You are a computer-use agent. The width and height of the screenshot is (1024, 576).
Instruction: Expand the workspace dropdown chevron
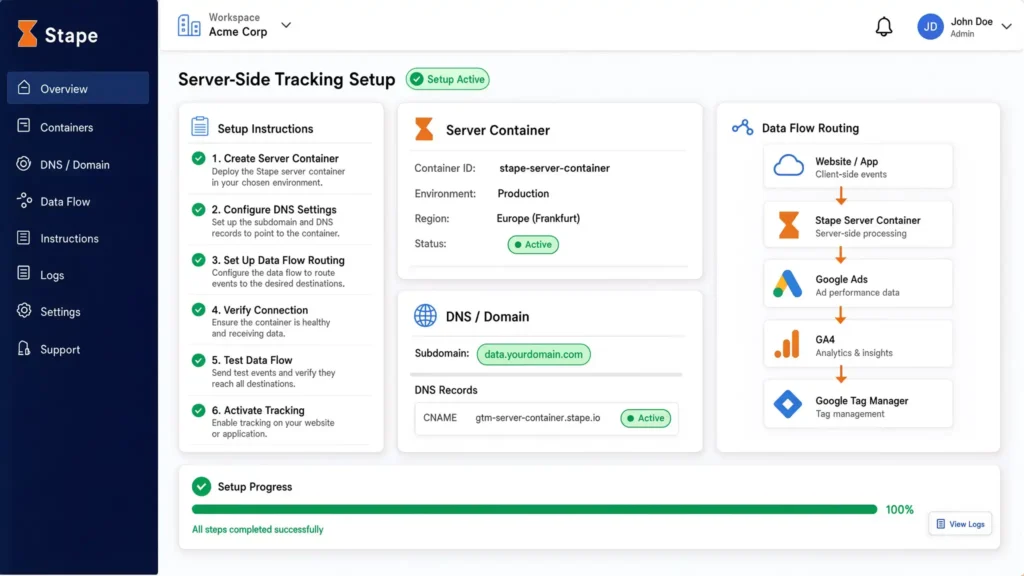click(x=286, y=25)
